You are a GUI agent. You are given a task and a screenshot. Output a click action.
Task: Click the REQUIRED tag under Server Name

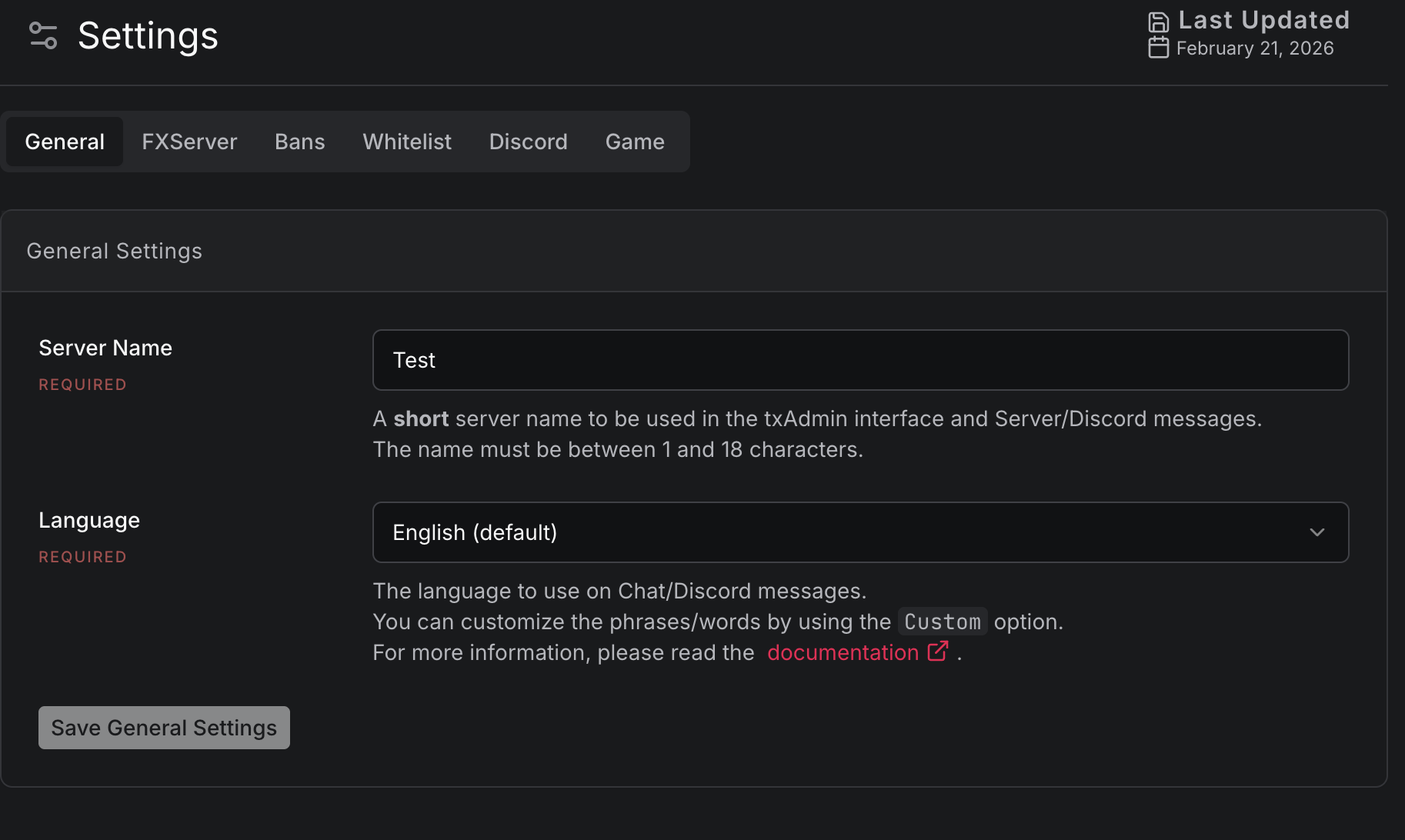pos(82,385)
